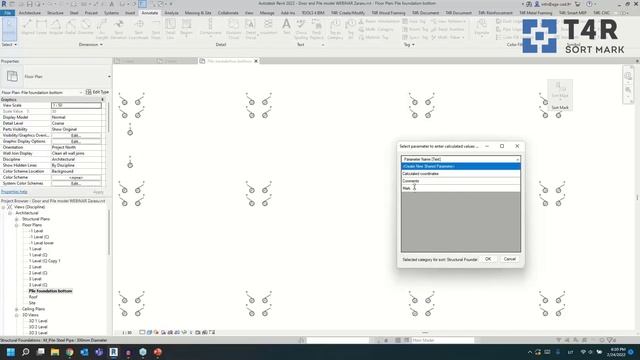The image size is (640, 360).
Task: Click the Spot Coordinate tool
Action: point(138,29)
